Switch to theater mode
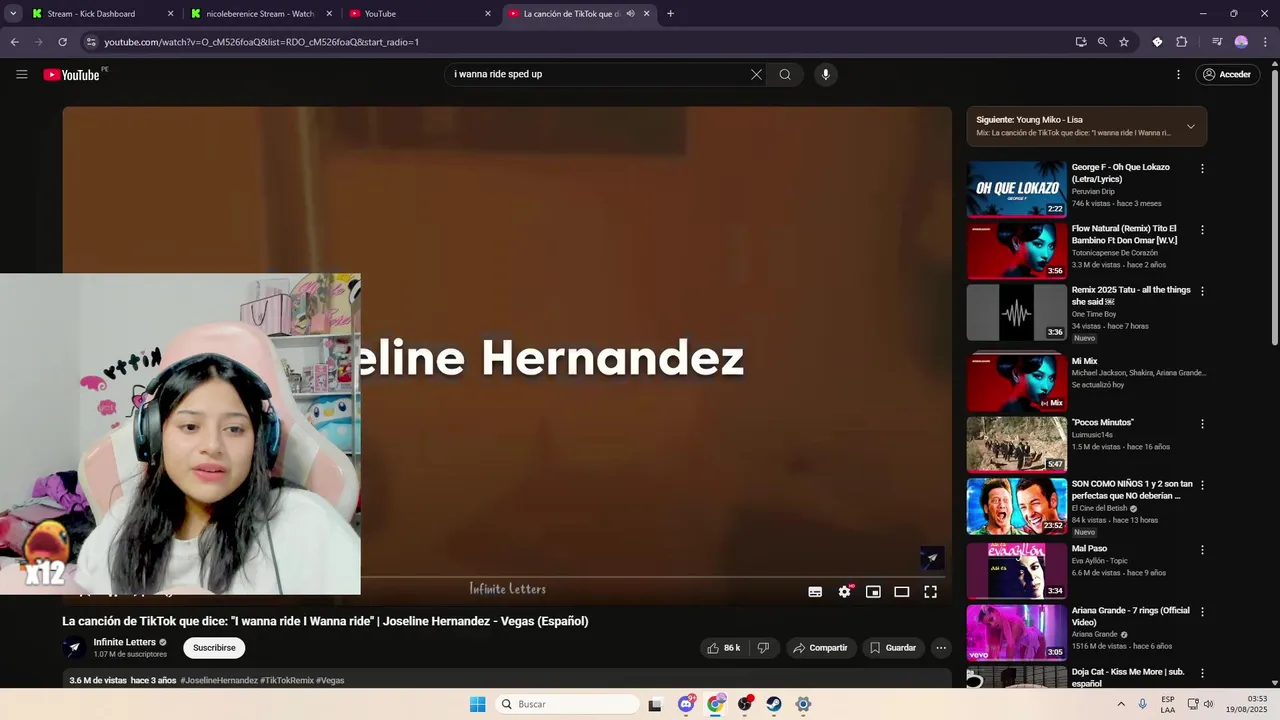This screenshot has height=720, width=1280. [901, 592]
